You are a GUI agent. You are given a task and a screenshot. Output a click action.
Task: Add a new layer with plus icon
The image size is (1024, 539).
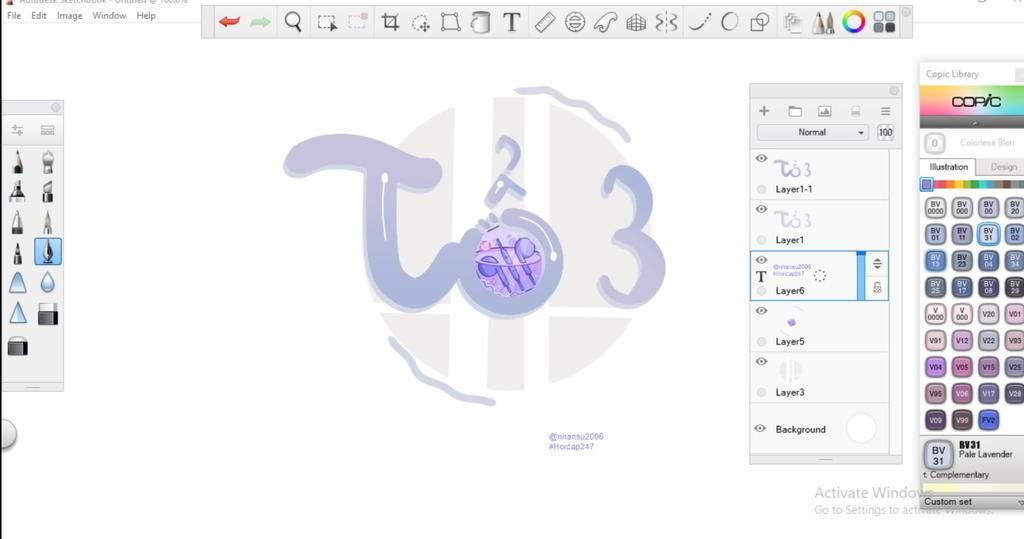point(764,111)
